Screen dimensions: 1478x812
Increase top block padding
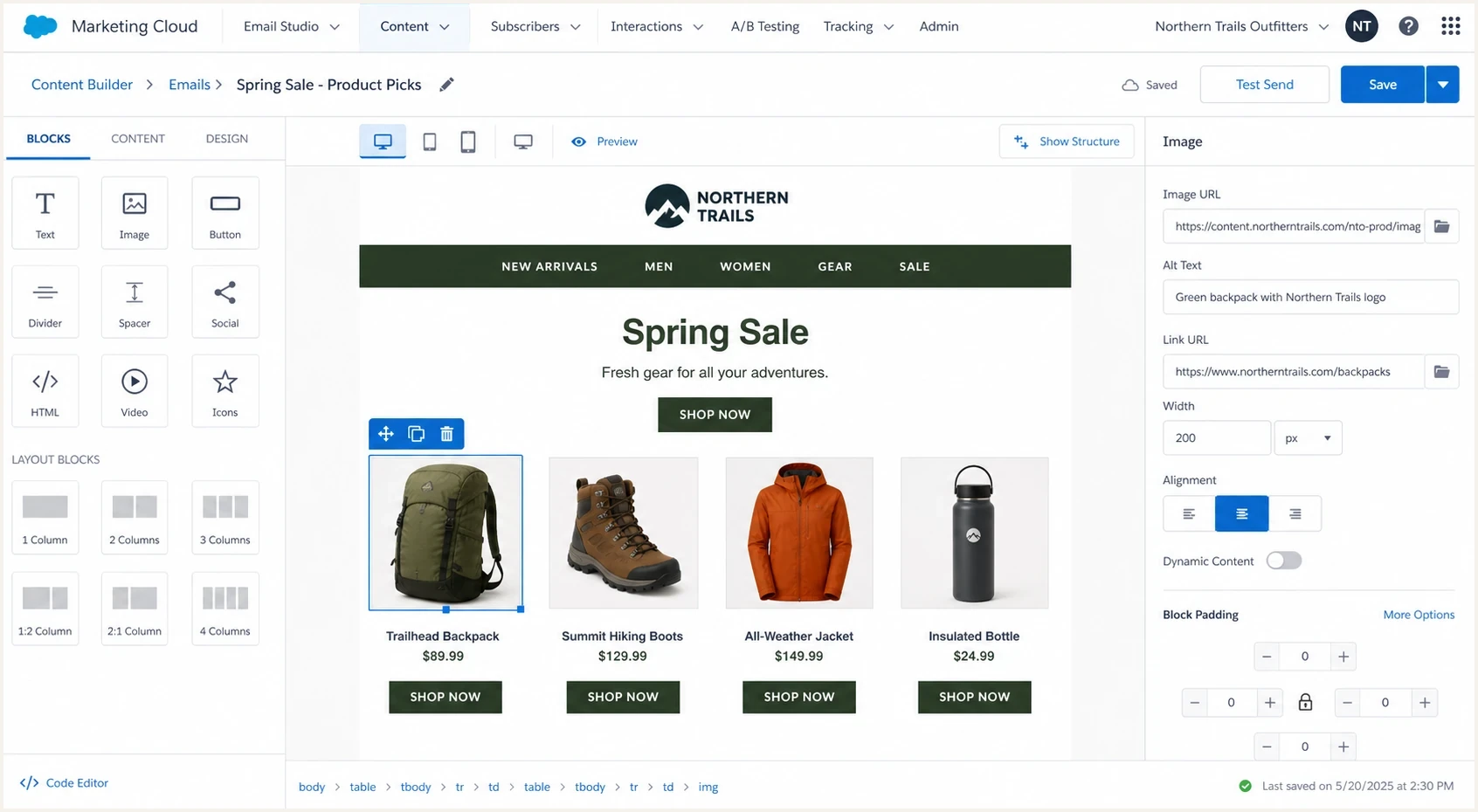(1343, 657)
